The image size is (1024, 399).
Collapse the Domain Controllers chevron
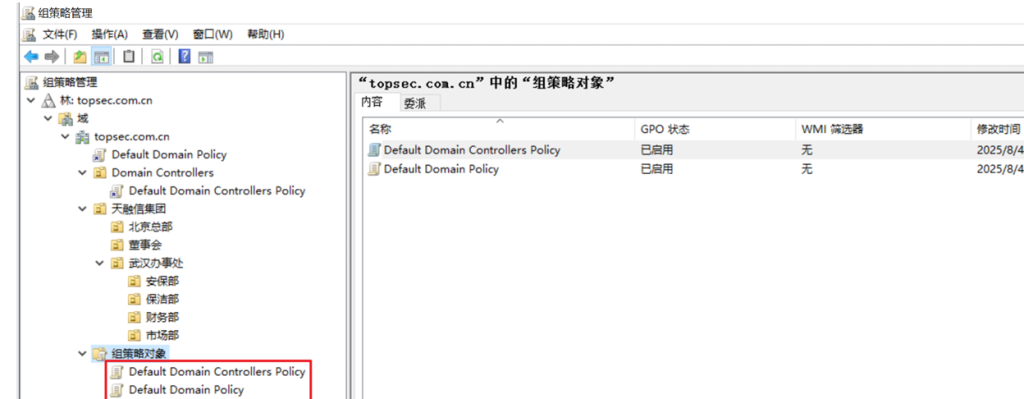click(x=82, y=173)
